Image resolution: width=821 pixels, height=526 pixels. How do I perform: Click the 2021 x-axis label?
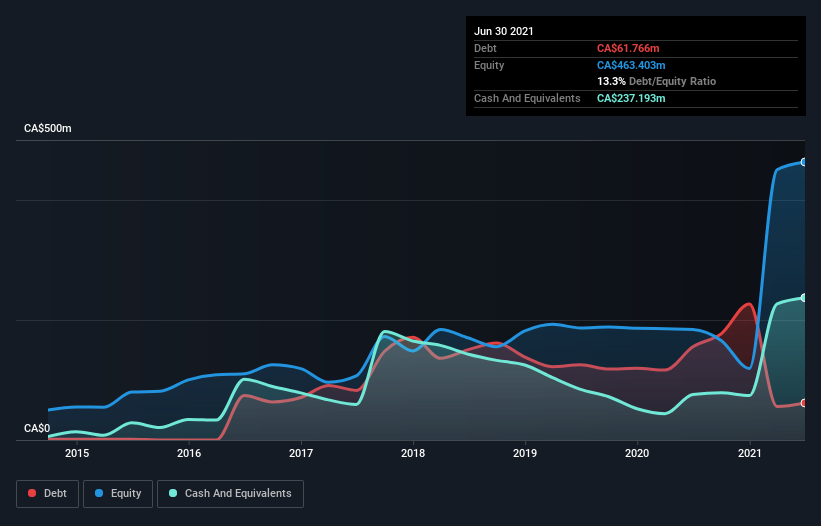point(749,453)
